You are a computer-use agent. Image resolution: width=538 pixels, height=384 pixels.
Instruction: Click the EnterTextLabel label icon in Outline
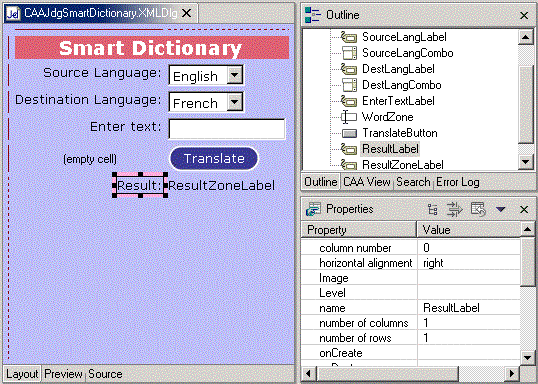coord(349,101)
